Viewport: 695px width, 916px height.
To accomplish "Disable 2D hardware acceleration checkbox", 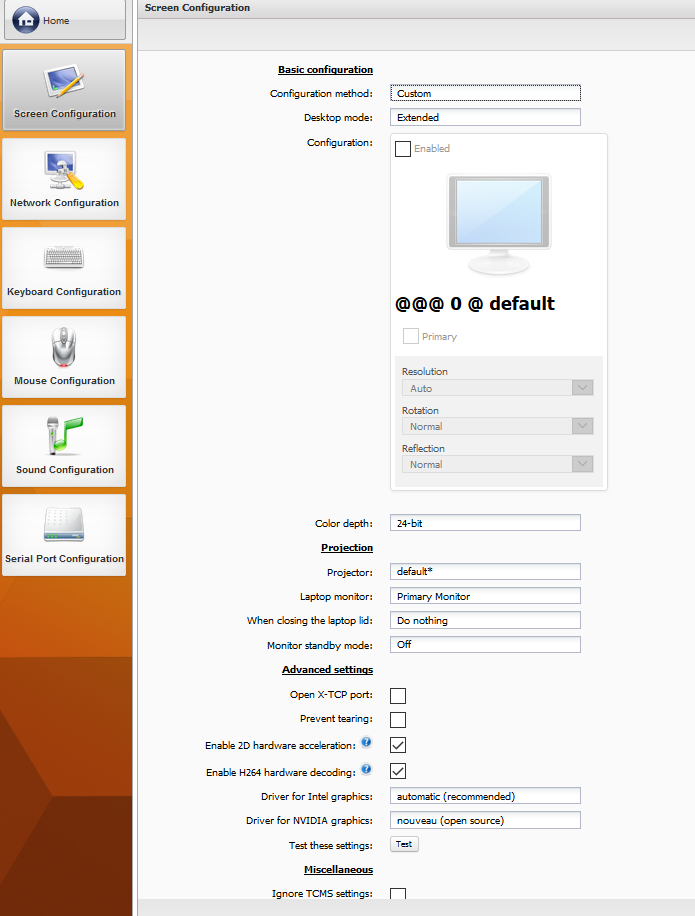I will point(398,745).
